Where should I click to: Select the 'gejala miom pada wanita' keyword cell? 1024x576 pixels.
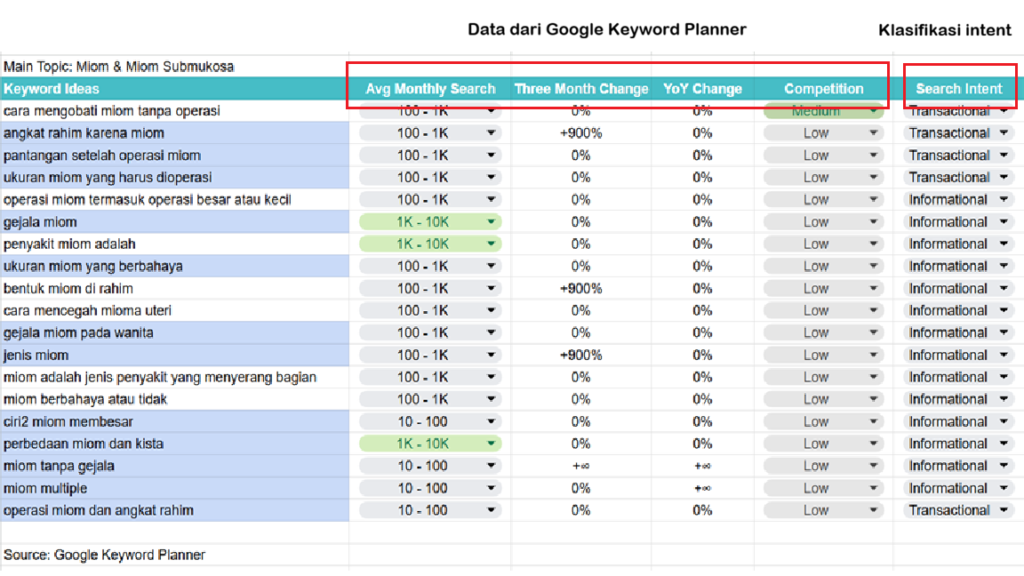point(174,333)
